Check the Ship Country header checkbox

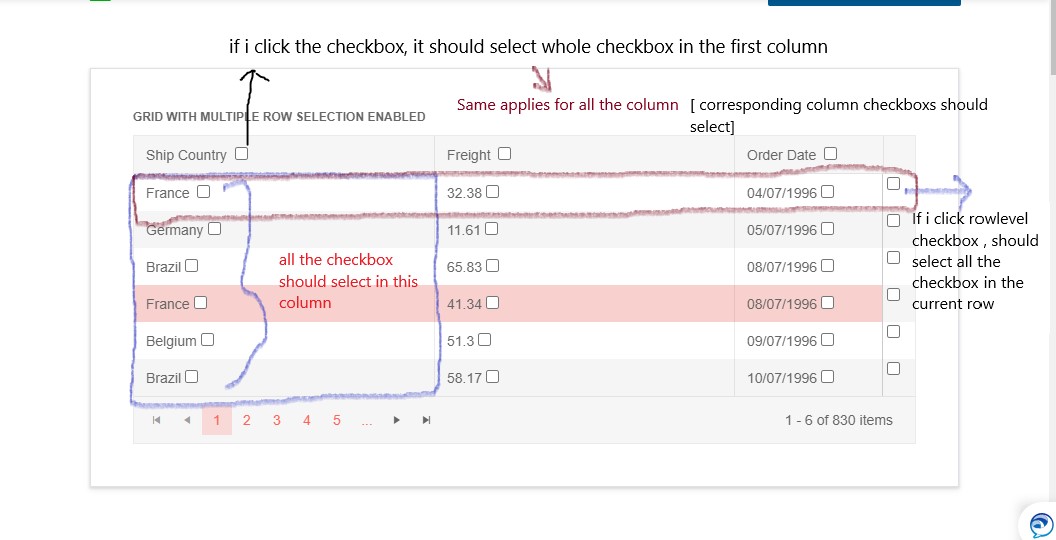pos(241,154)
